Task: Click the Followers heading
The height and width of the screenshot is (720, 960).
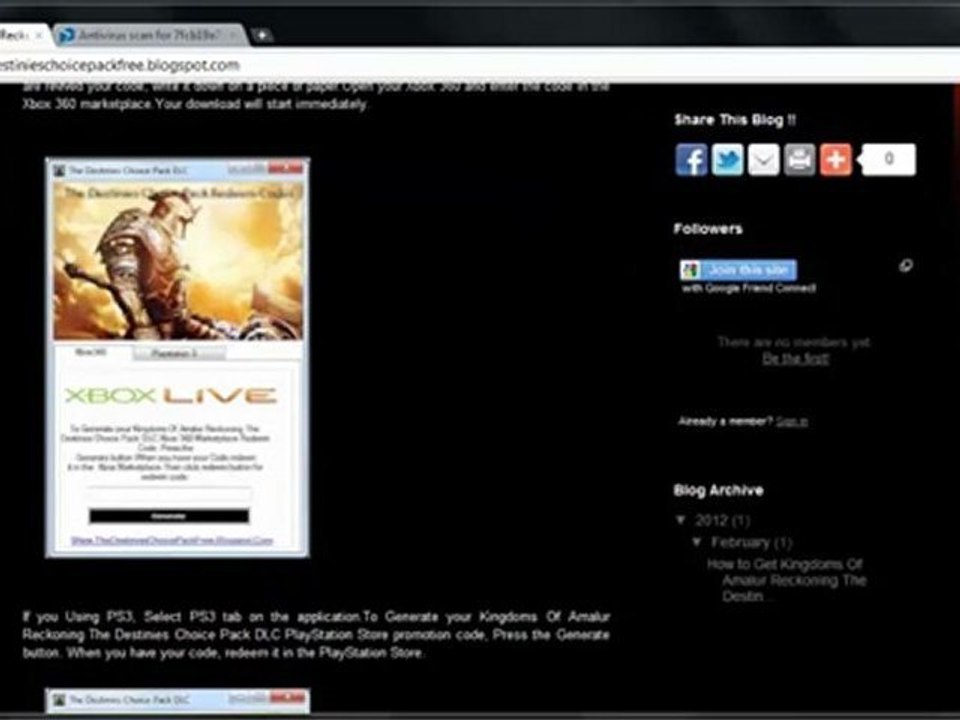Action: (708, 228)
